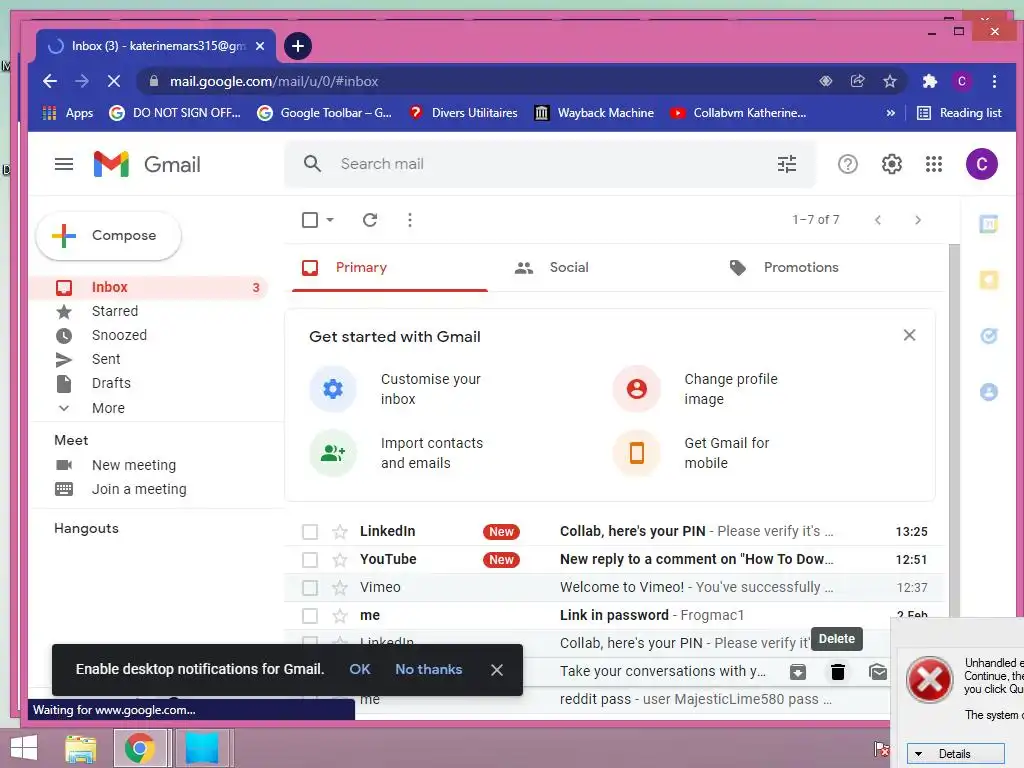Delete the hovered conversation with trash icon
Image resolution: width=1024 pixels, height=768 pixels.
coord(838,671)
